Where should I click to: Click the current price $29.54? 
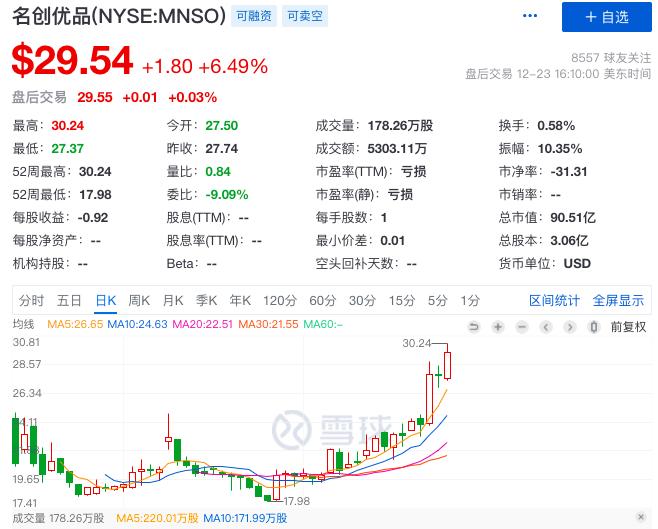(x=73, y=61)
